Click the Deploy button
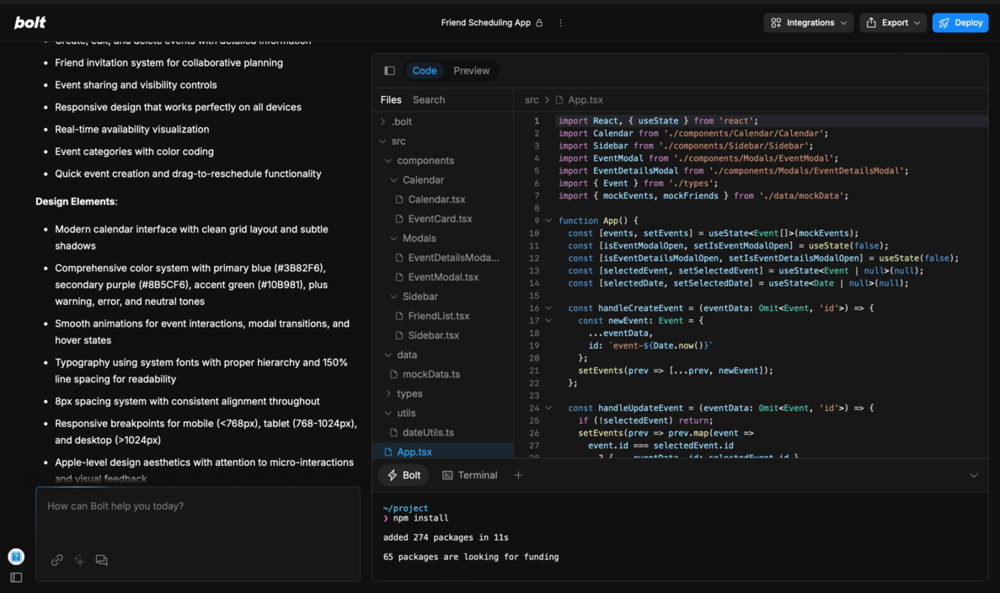This screenshot has height=593, width=1000. click(x=960, y=23)
